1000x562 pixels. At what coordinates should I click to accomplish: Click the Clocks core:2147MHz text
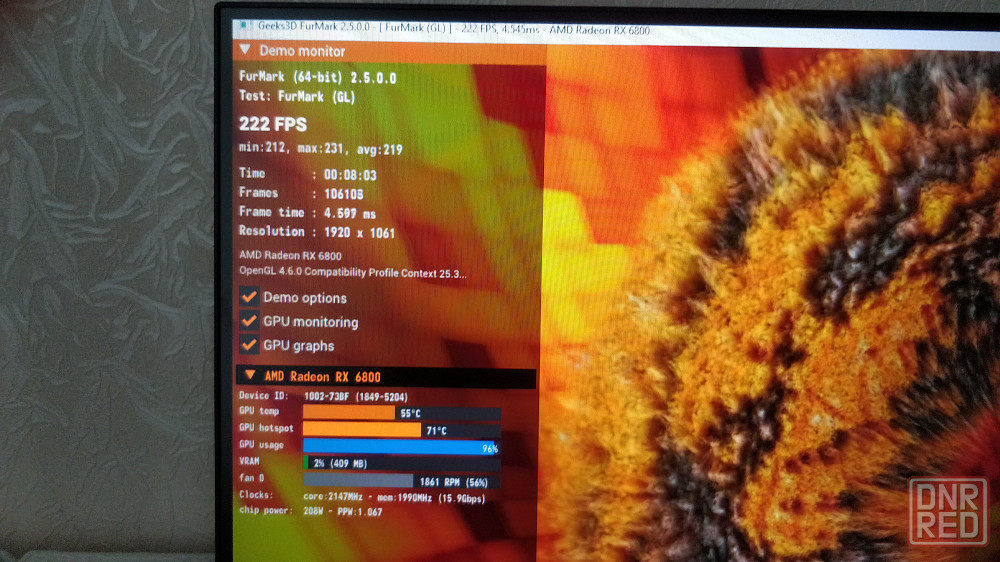click(x=394, y=498)
